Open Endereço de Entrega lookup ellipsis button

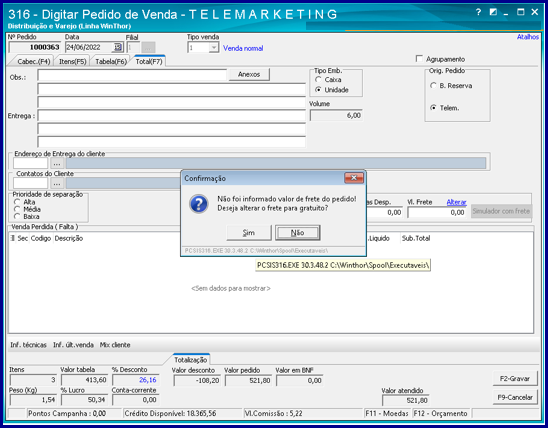coord(57,163)
